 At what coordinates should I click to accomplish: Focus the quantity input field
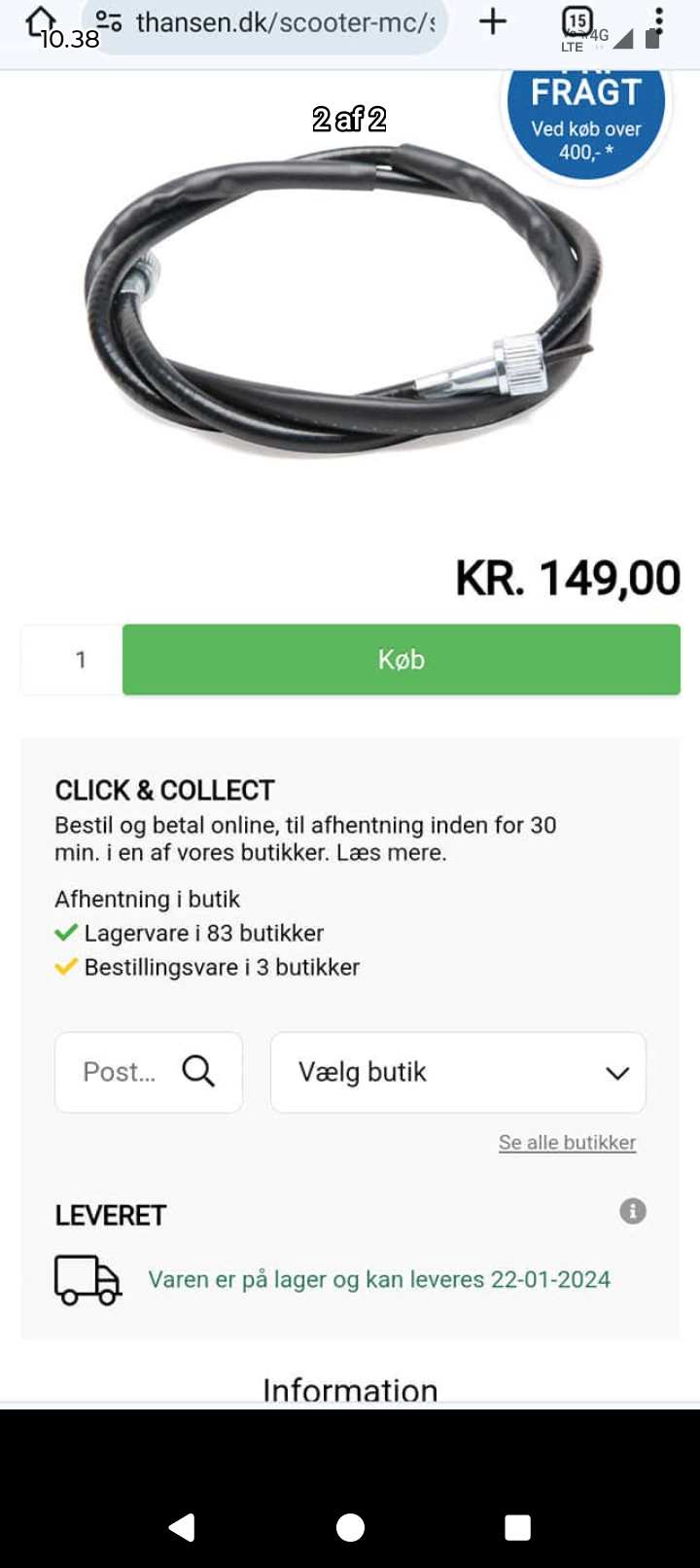click(x=81, y=659)
